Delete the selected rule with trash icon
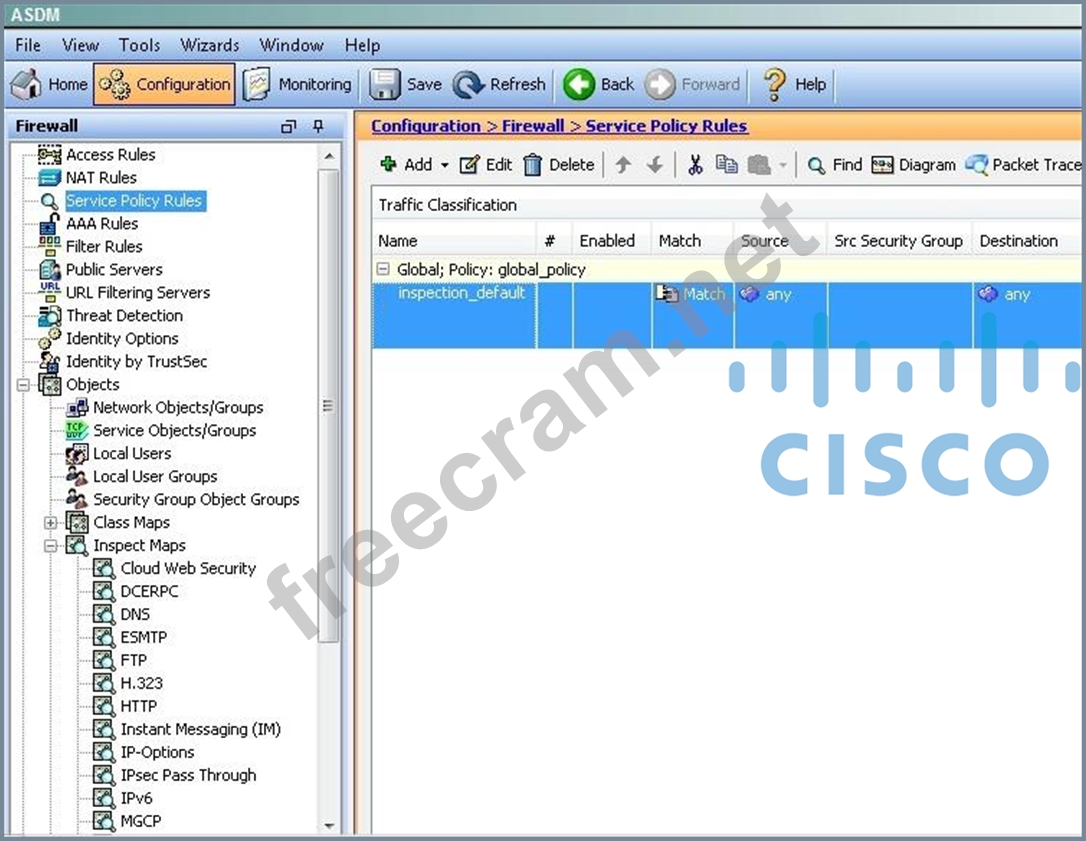 coord(533,165)
